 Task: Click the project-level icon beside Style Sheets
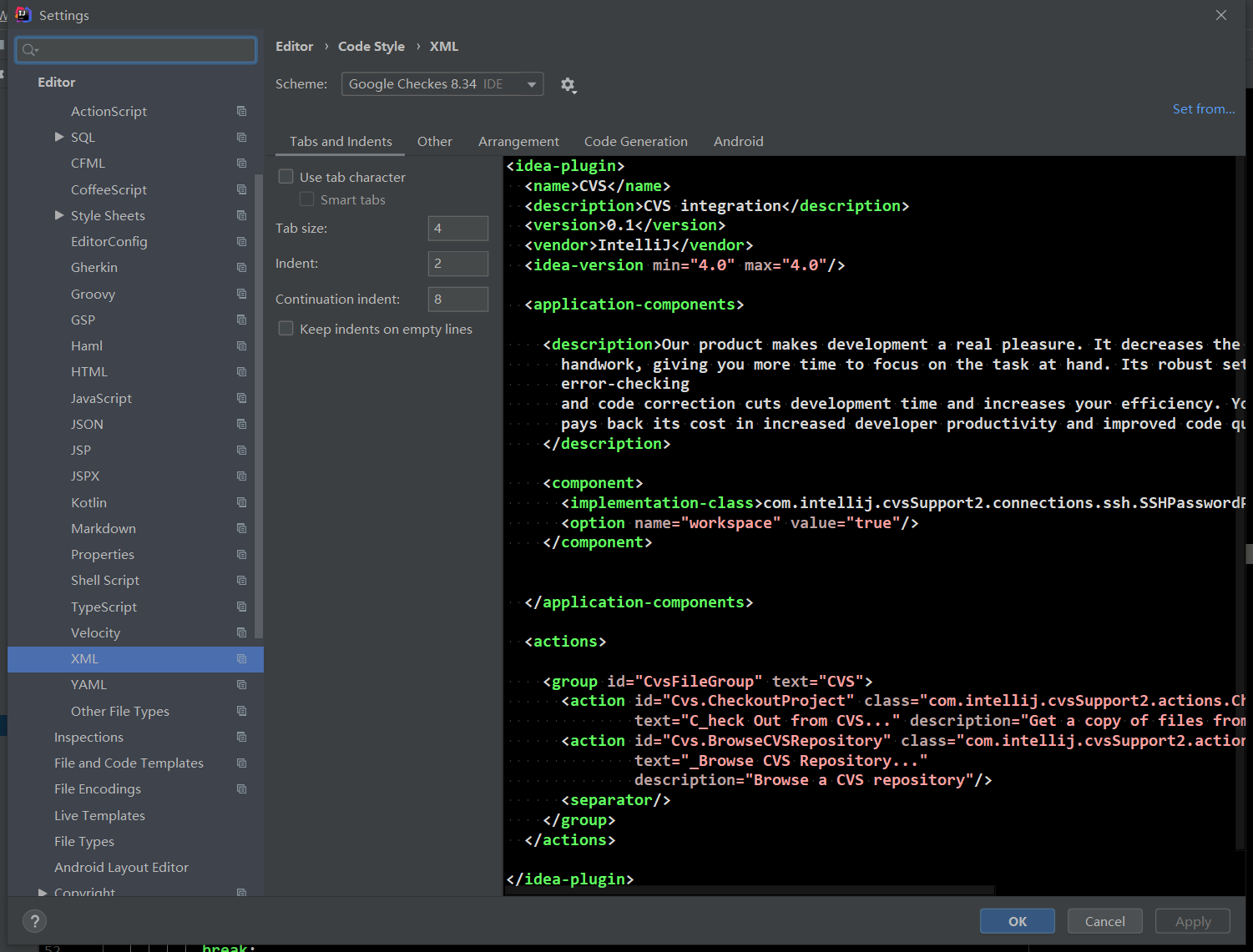pos(241,215)
